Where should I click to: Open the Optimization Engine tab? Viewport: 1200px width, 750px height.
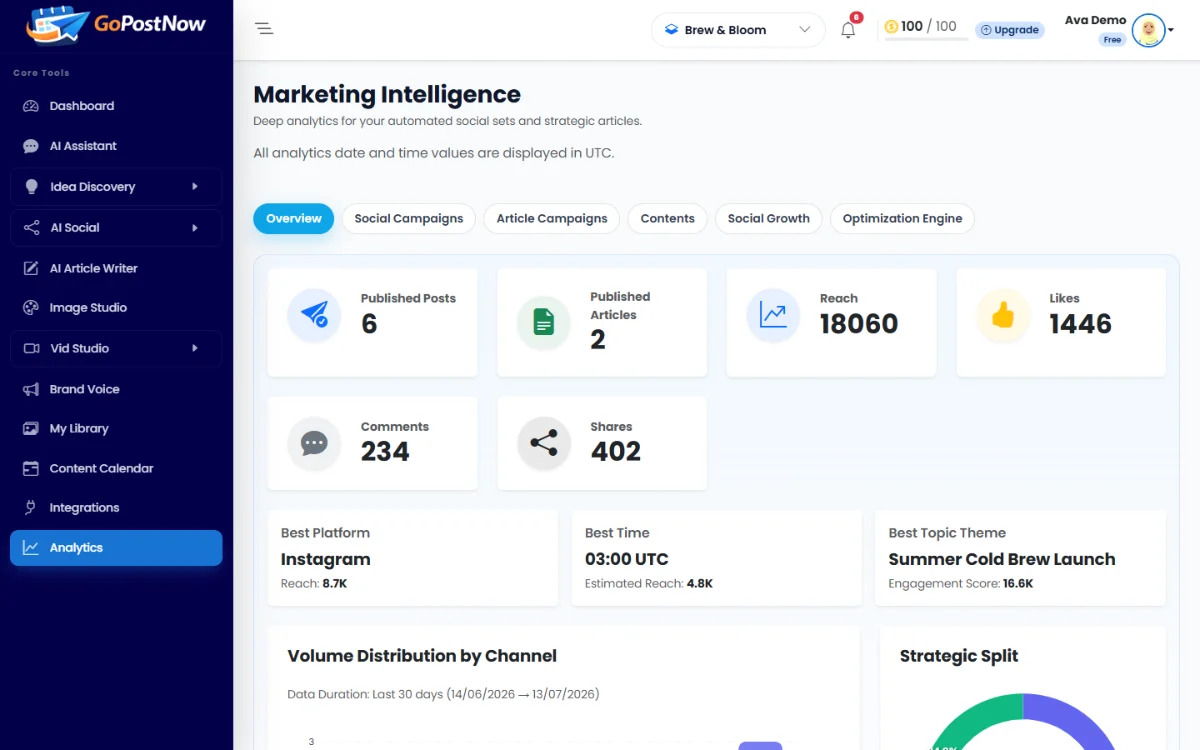pyautogui.click(x=902, y=218)
